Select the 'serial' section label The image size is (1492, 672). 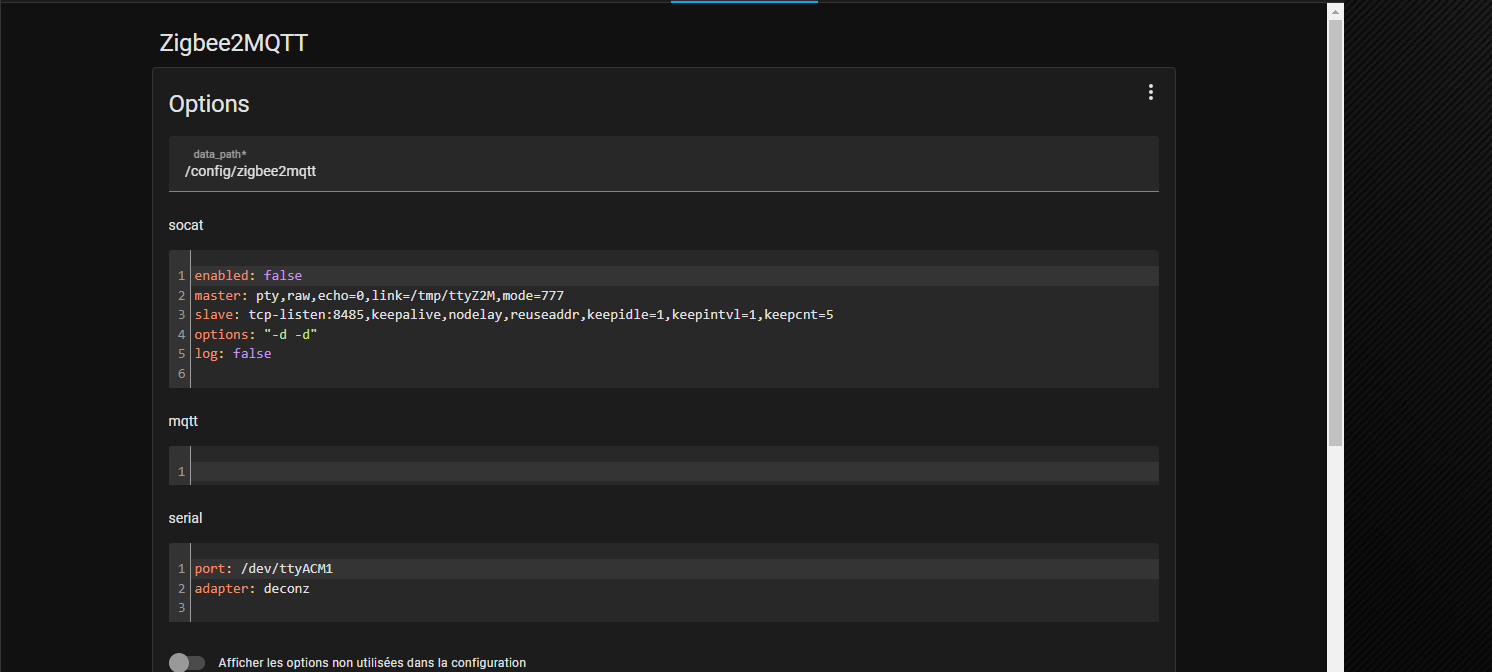(186, 518)
